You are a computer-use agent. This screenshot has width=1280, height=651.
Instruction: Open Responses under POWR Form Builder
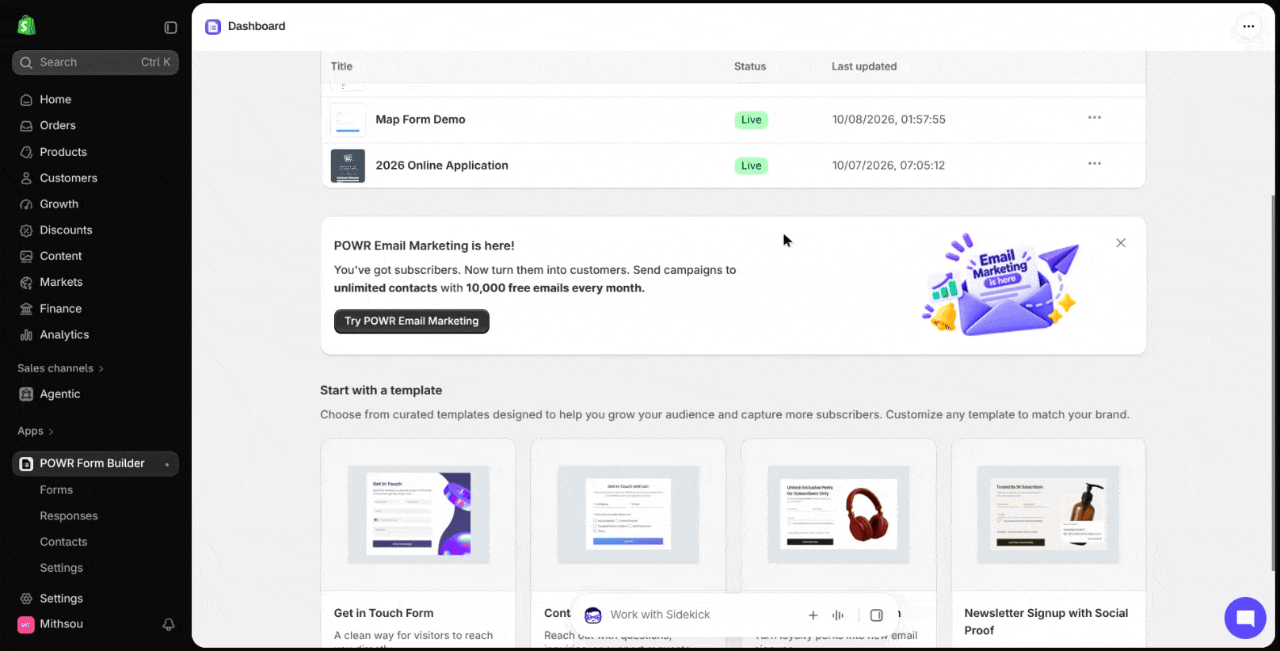pyautogui.click(x=69, y=516)
